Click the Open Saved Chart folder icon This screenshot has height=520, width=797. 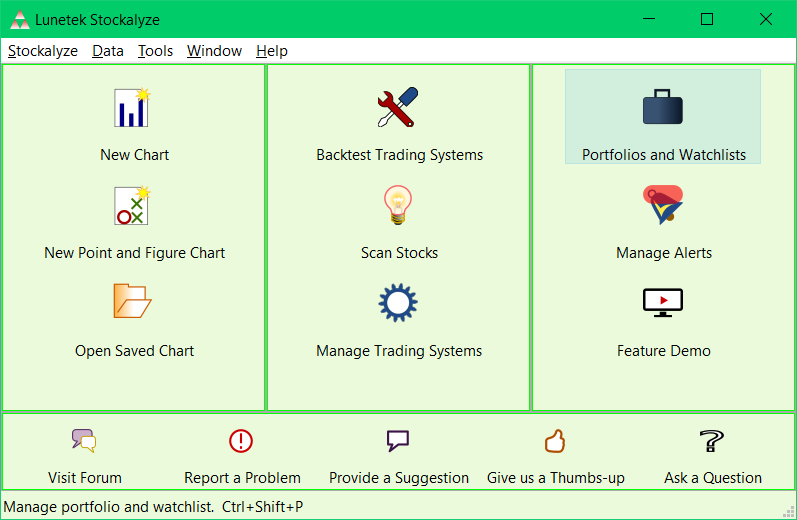coord(133,301)
